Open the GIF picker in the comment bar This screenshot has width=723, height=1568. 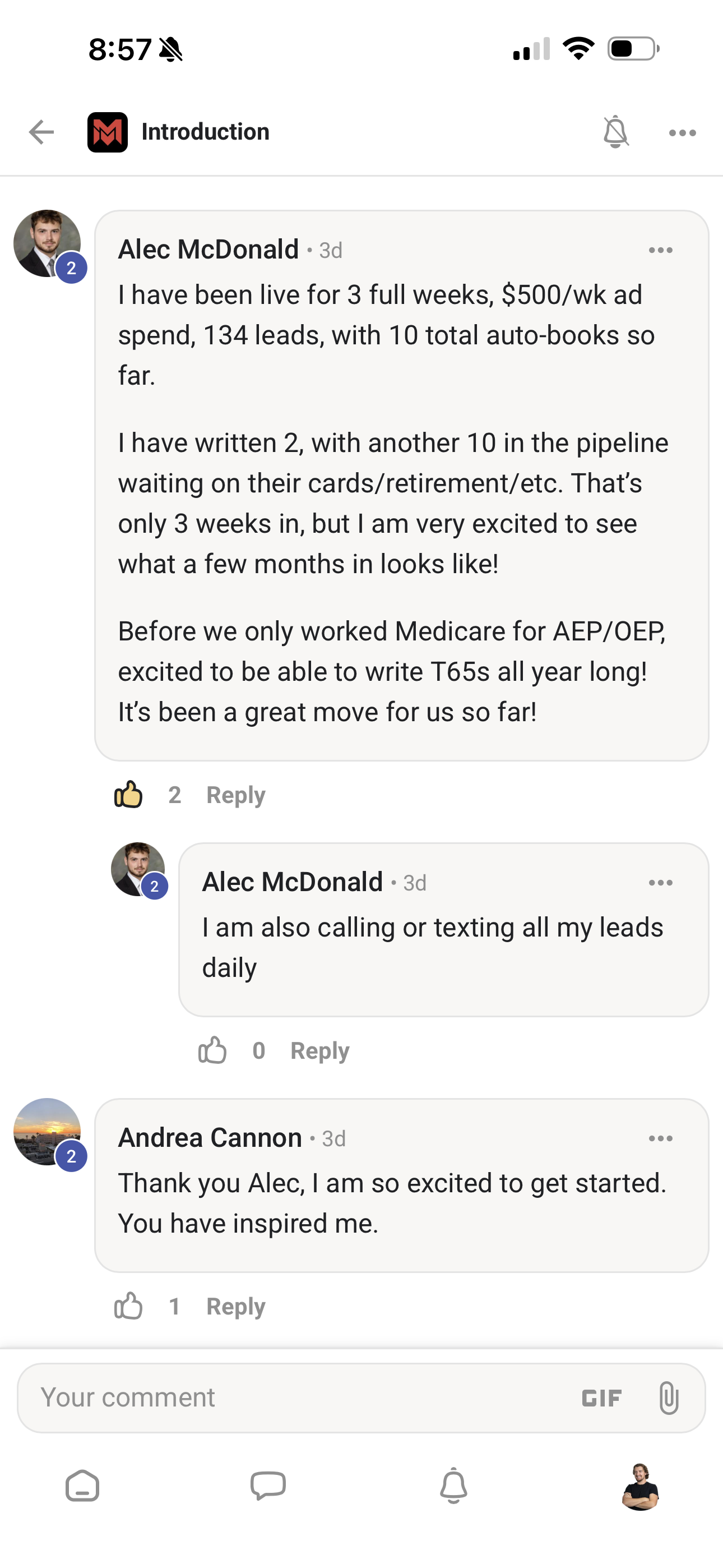click(601, 1398)
